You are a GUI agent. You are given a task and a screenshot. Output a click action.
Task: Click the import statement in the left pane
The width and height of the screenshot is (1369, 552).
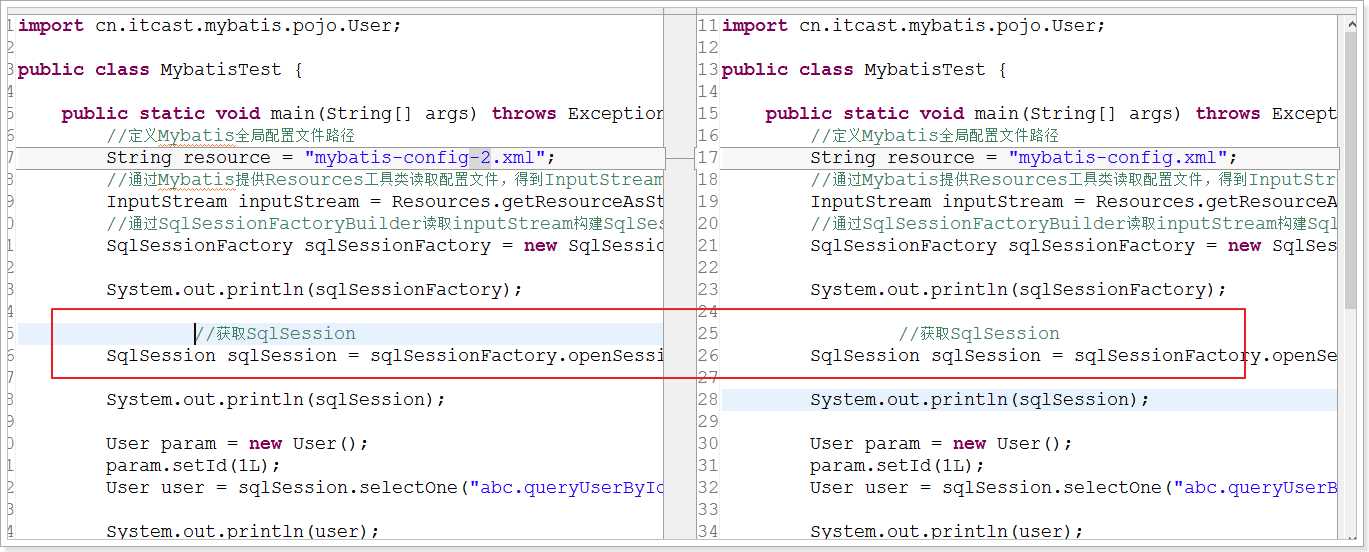coord(210,26)
